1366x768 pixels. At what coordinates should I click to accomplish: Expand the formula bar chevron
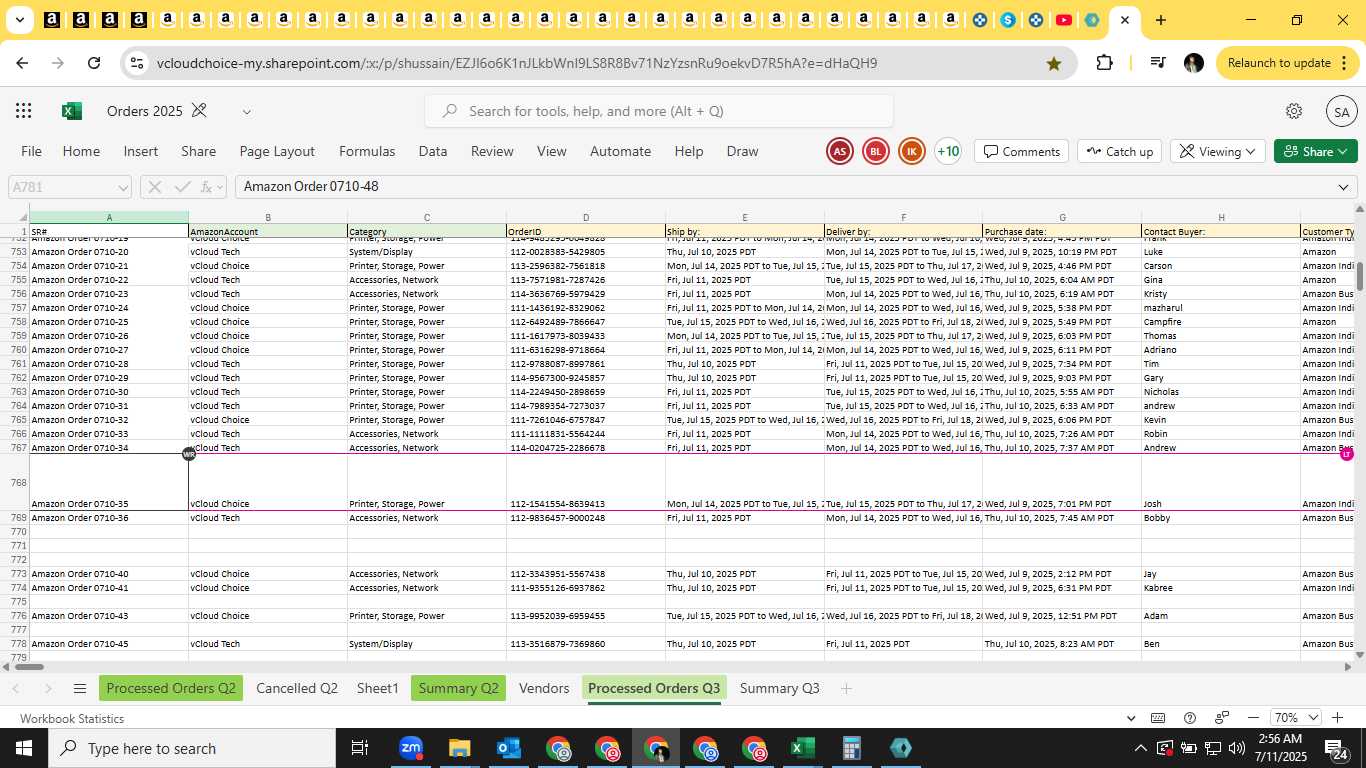pos(1343,187)
